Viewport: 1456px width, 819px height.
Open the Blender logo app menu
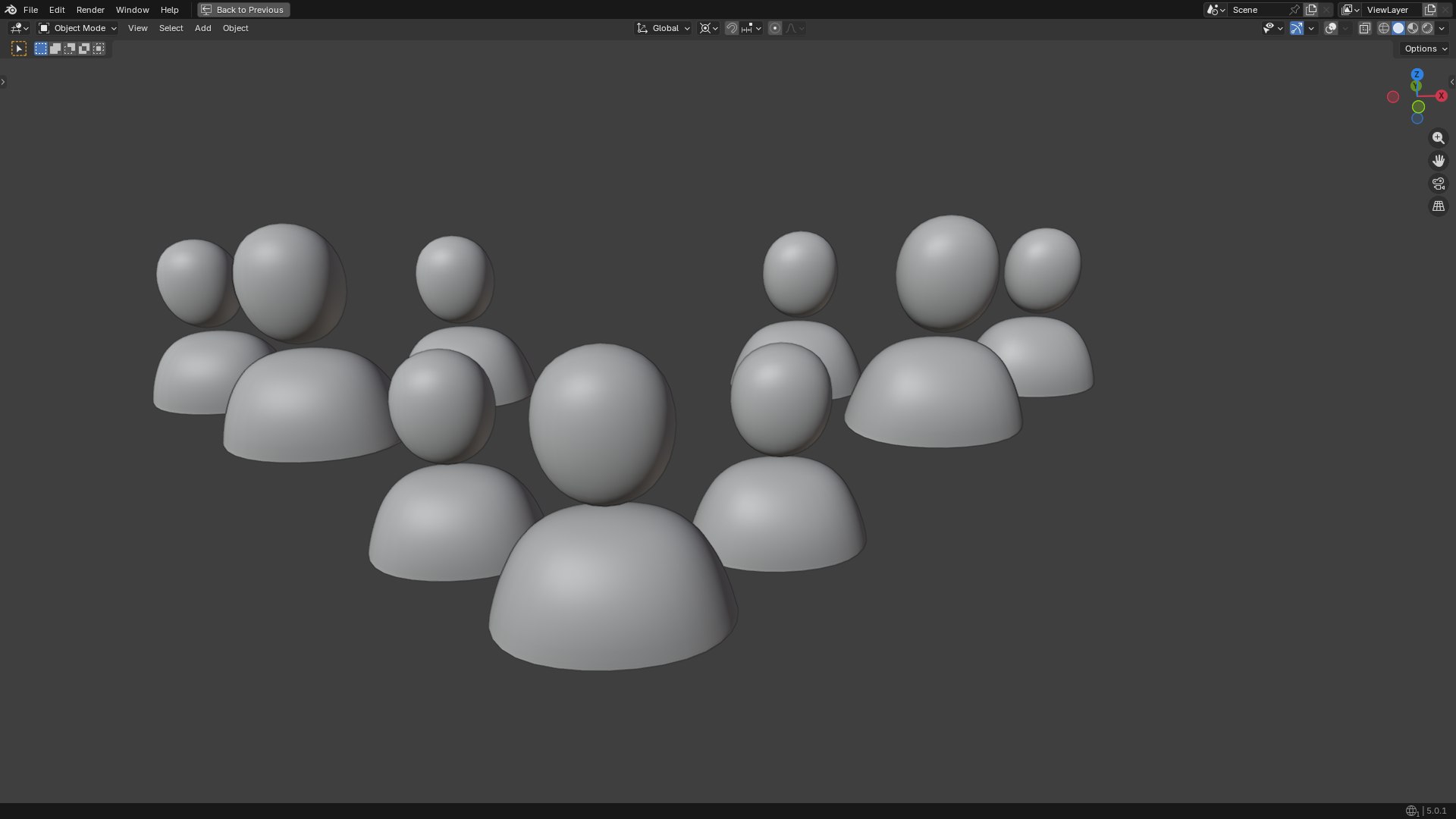click(x=10, y=10)
